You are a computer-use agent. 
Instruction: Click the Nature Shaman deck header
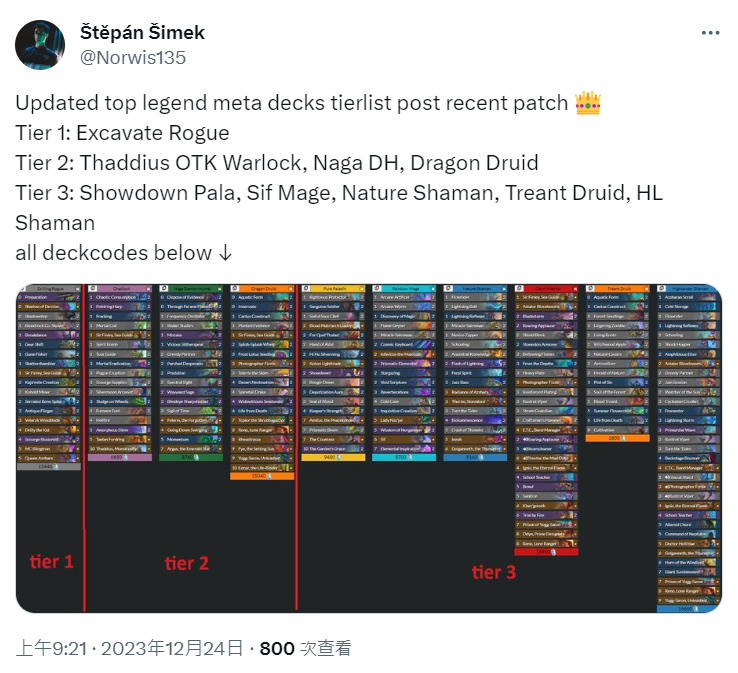(475, 288)
